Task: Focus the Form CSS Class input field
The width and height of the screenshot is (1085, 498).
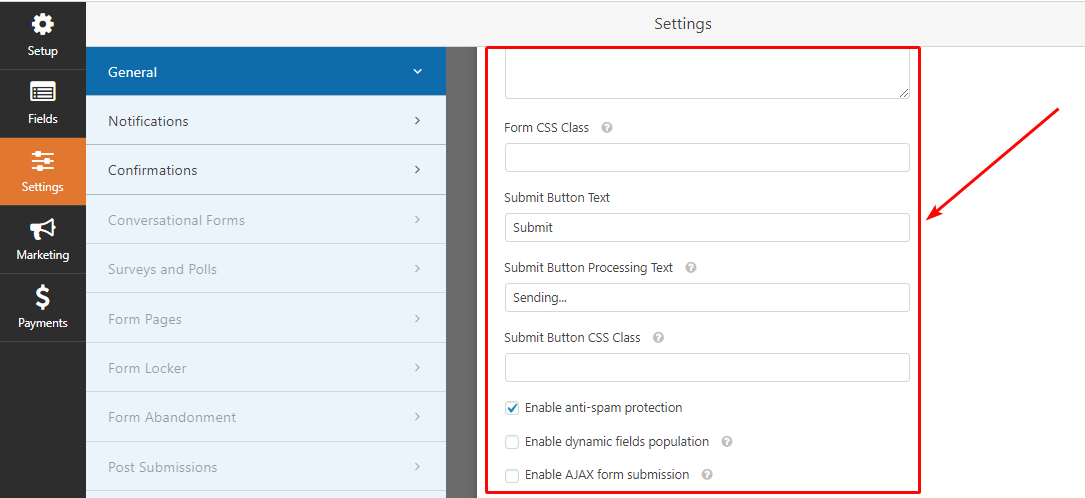Action: pos(706,157)
